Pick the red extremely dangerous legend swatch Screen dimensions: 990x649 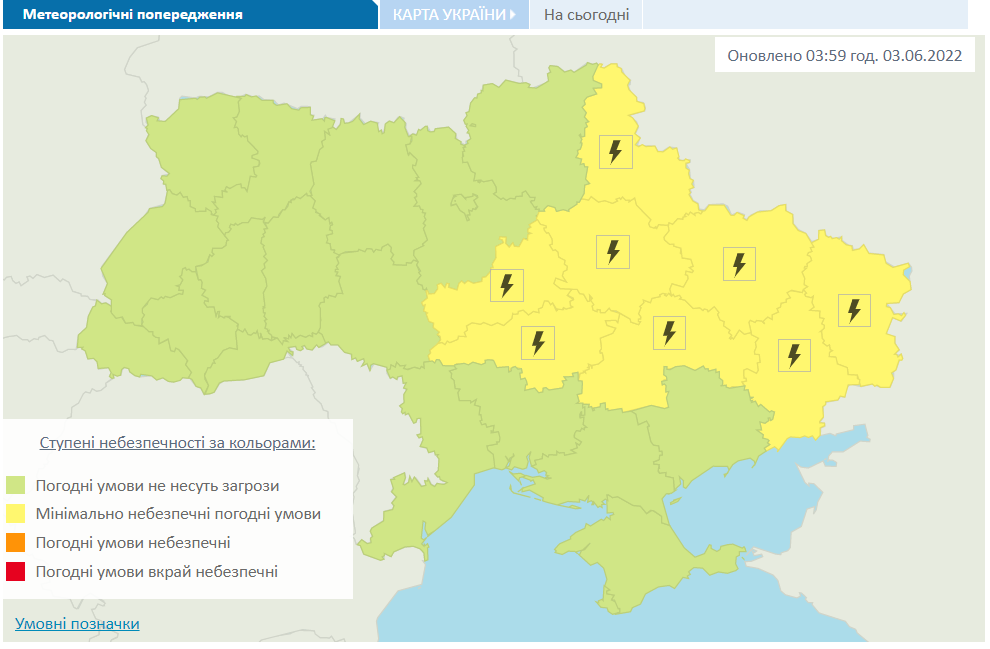tap(15, 572)
